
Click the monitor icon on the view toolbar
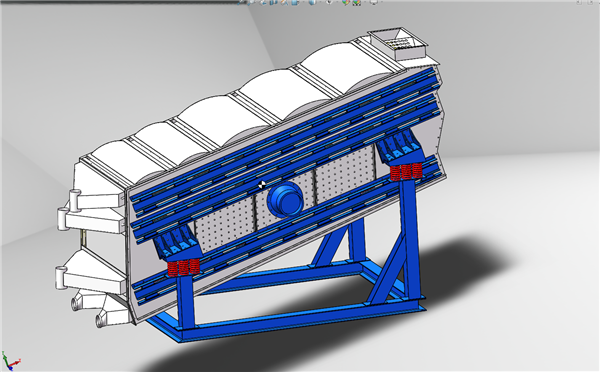pyautogui.click(x=374, y=2)
